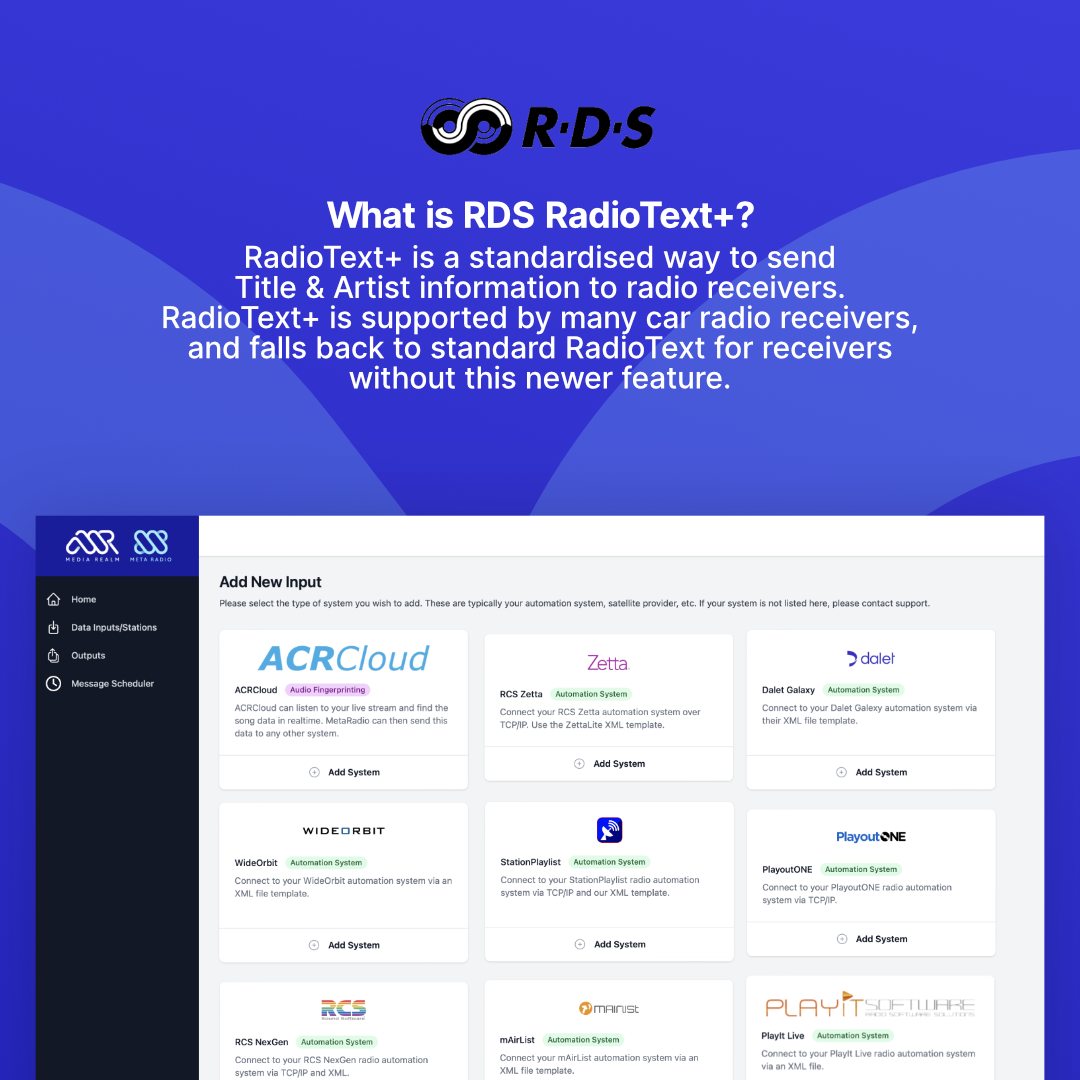Click the 'Dalet Galaxy' card title
Image resolution: width=1080 pixels, height=1080 pixels.
pyautogui.click(x=788, y=690)
